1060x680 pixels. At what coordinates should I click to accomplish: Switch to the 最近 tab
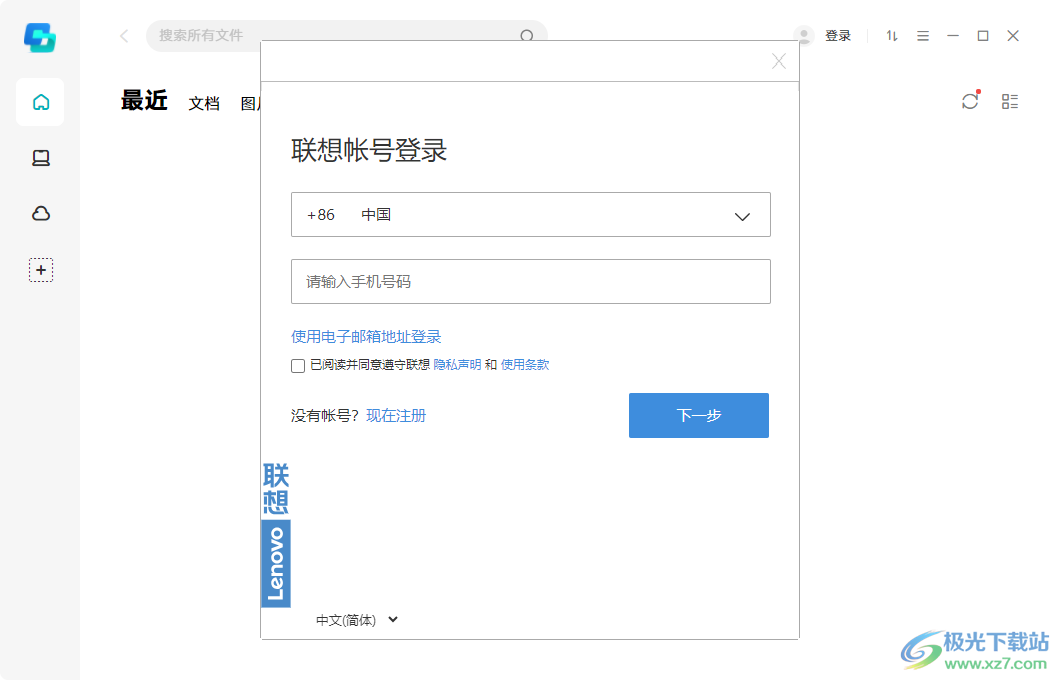click(x=144, y=101)
